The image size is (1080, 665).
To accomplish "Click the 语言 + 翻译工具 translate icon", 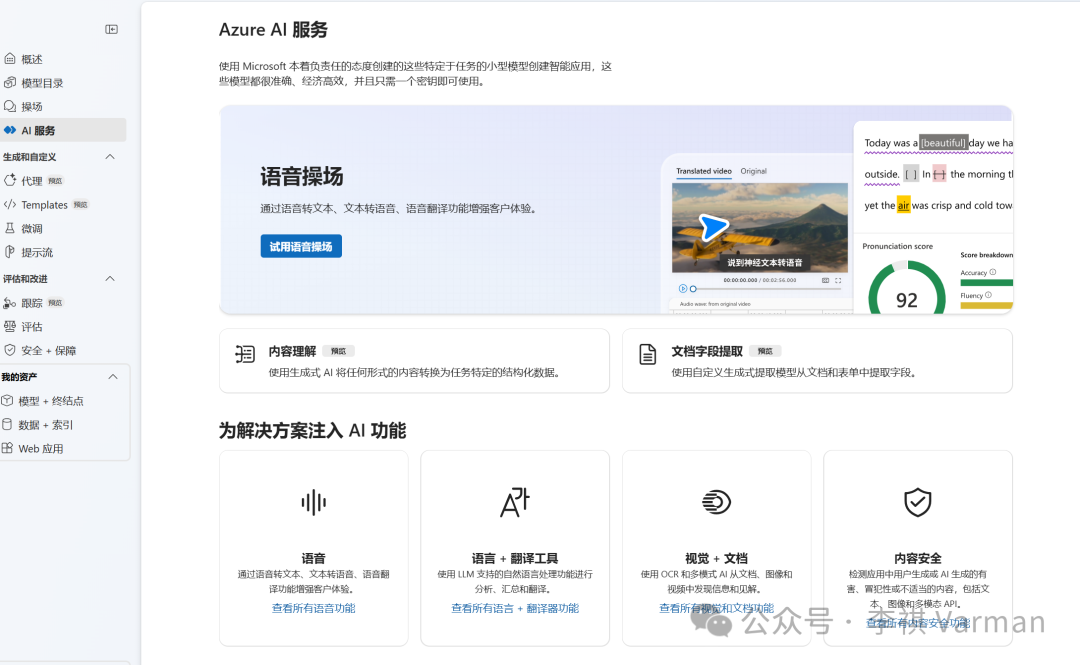I will pyautogui.click(x=515, y=502).
